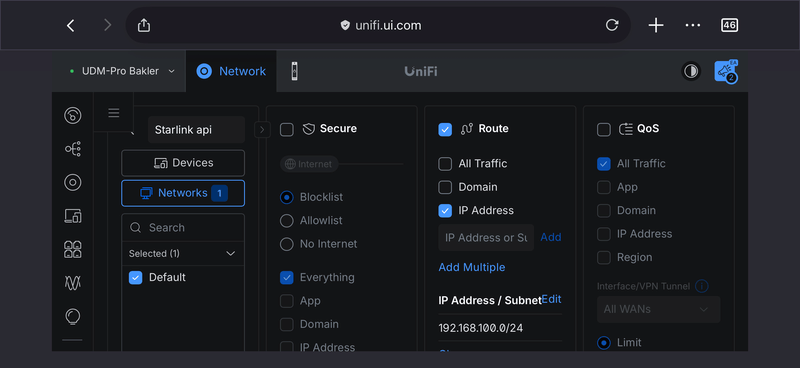Select the No Internet radio option

pyautogui.click(x=287, y=244)
